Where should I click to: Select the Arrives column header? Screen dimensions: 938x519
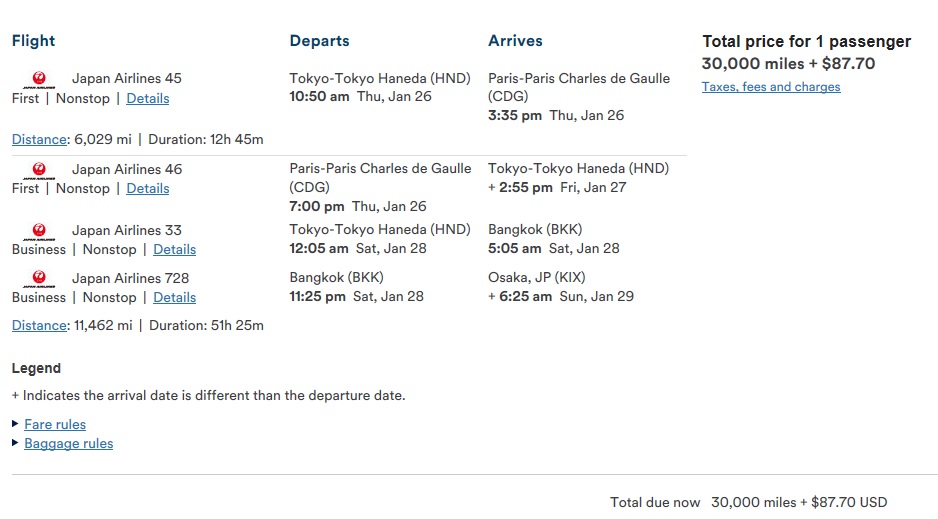click(x=515, y=41)
